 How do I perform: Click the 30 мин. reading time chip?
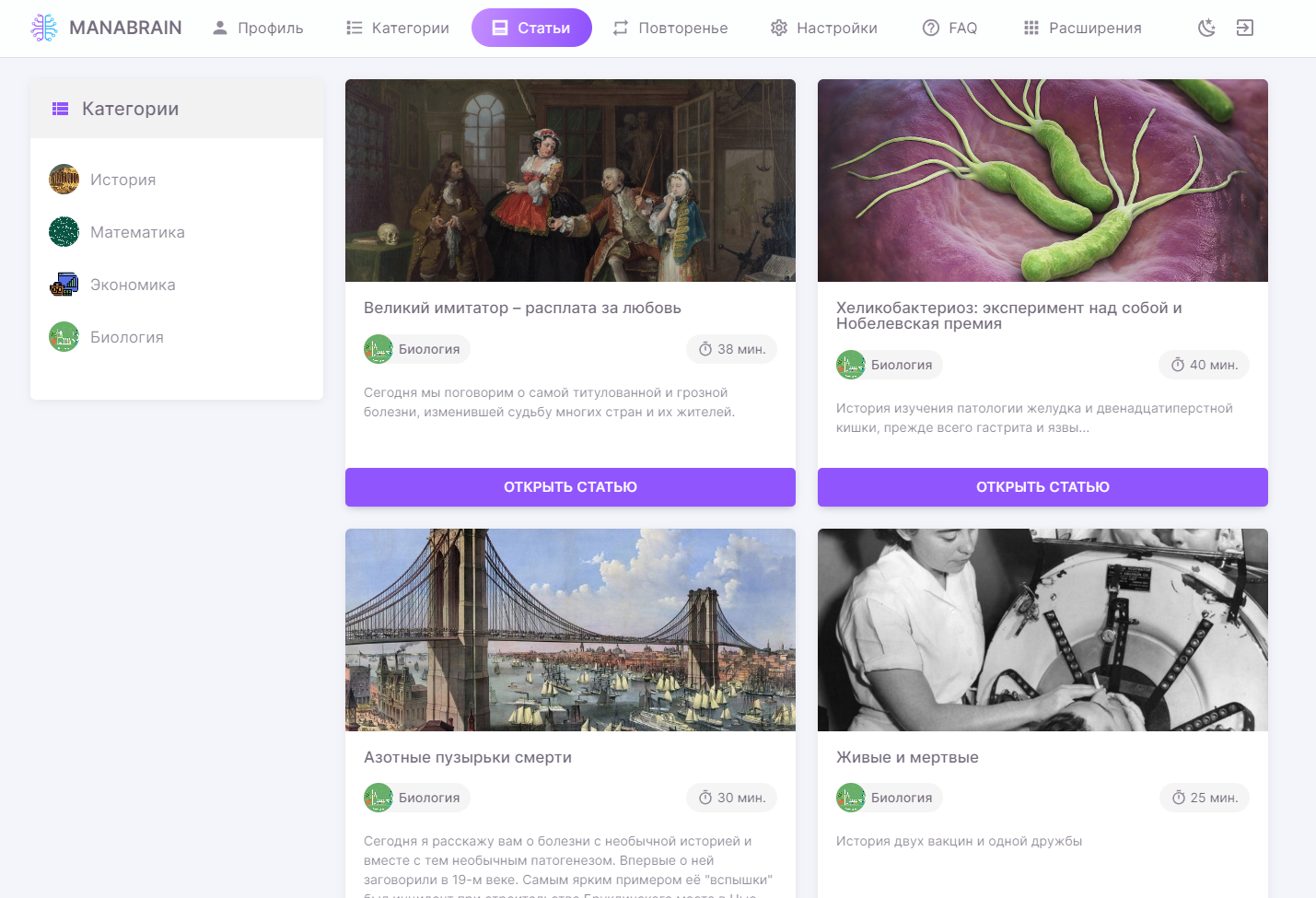pos(732,798)
